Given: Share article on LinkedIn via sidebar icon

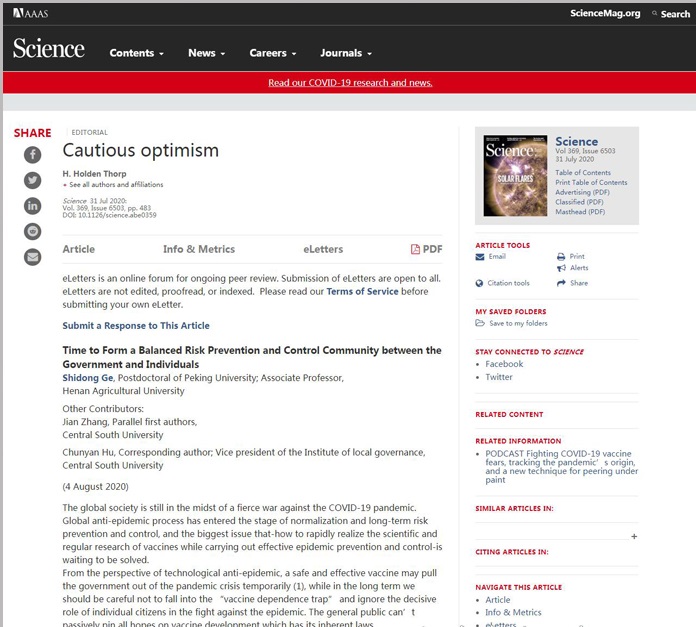Looking at the screenshot, I should (x=33, y=206).
